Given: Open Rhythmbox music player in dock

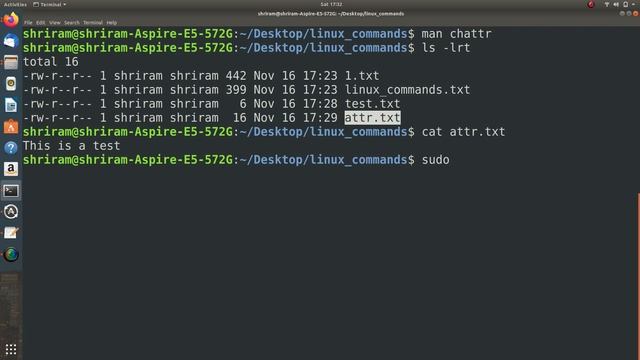Looking at the screenshot, I should click(x=11, y=84).
